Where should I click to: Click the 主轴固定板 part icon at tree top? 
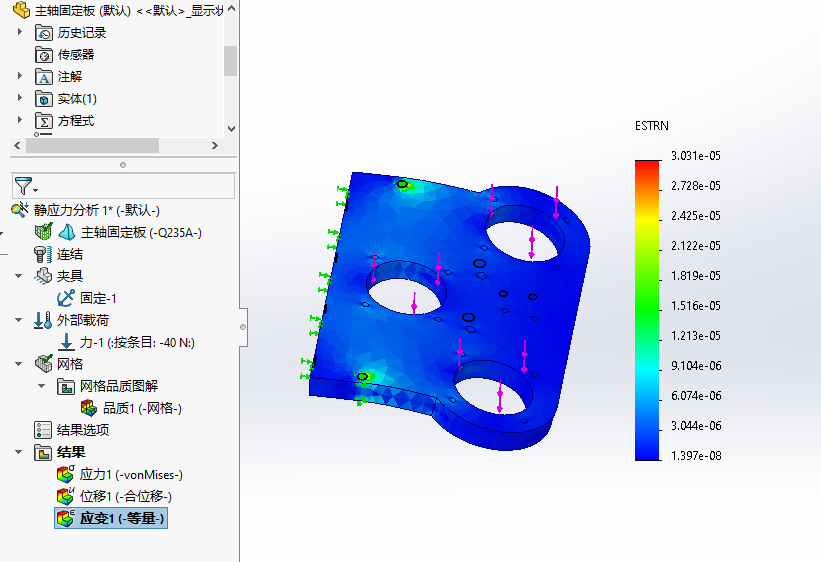[x=21, y=10]
